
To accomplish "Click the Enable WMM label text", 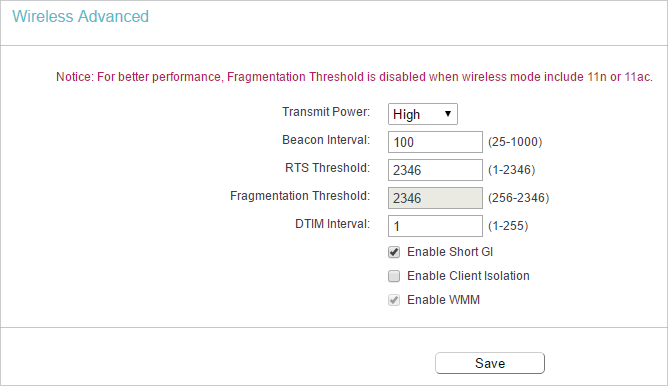I will (443, 300).
